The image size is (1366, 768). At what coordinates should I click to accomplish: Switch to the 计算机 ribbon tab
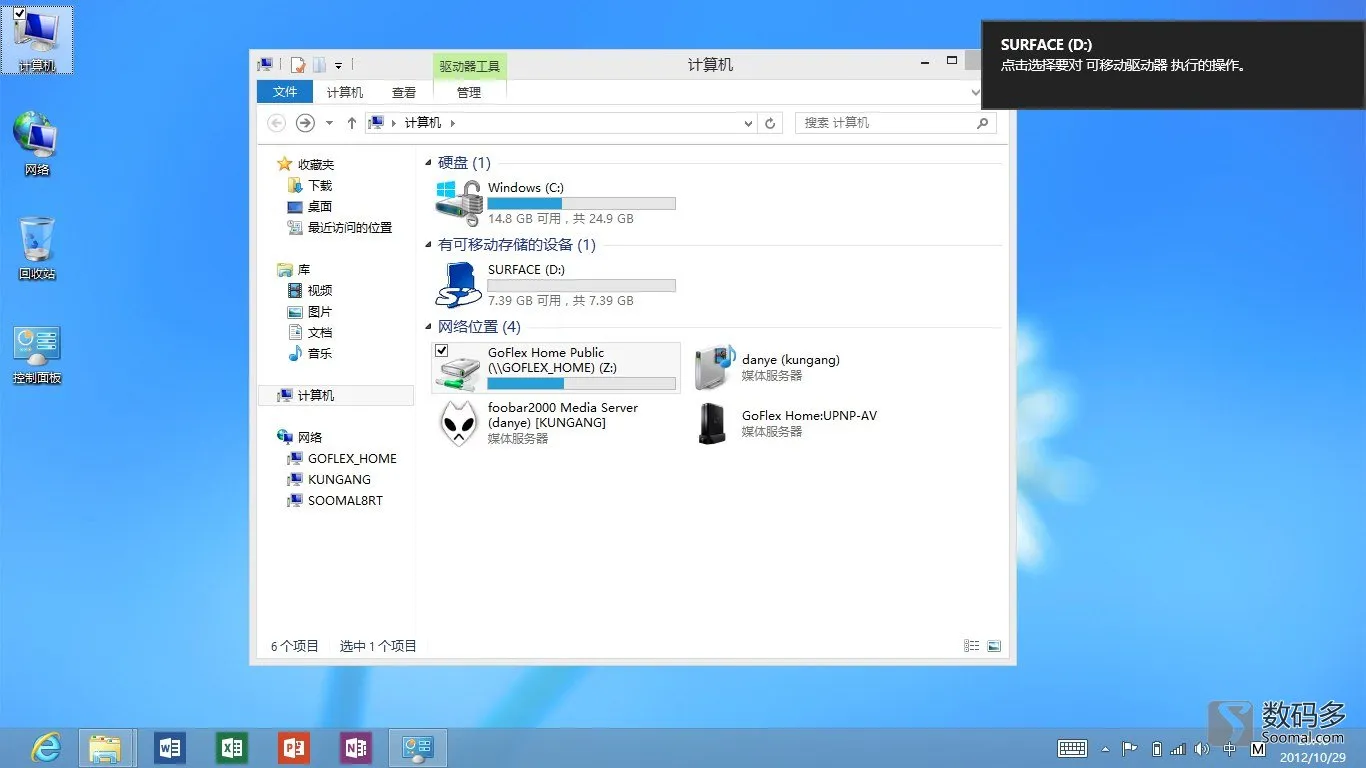[345, 92]
